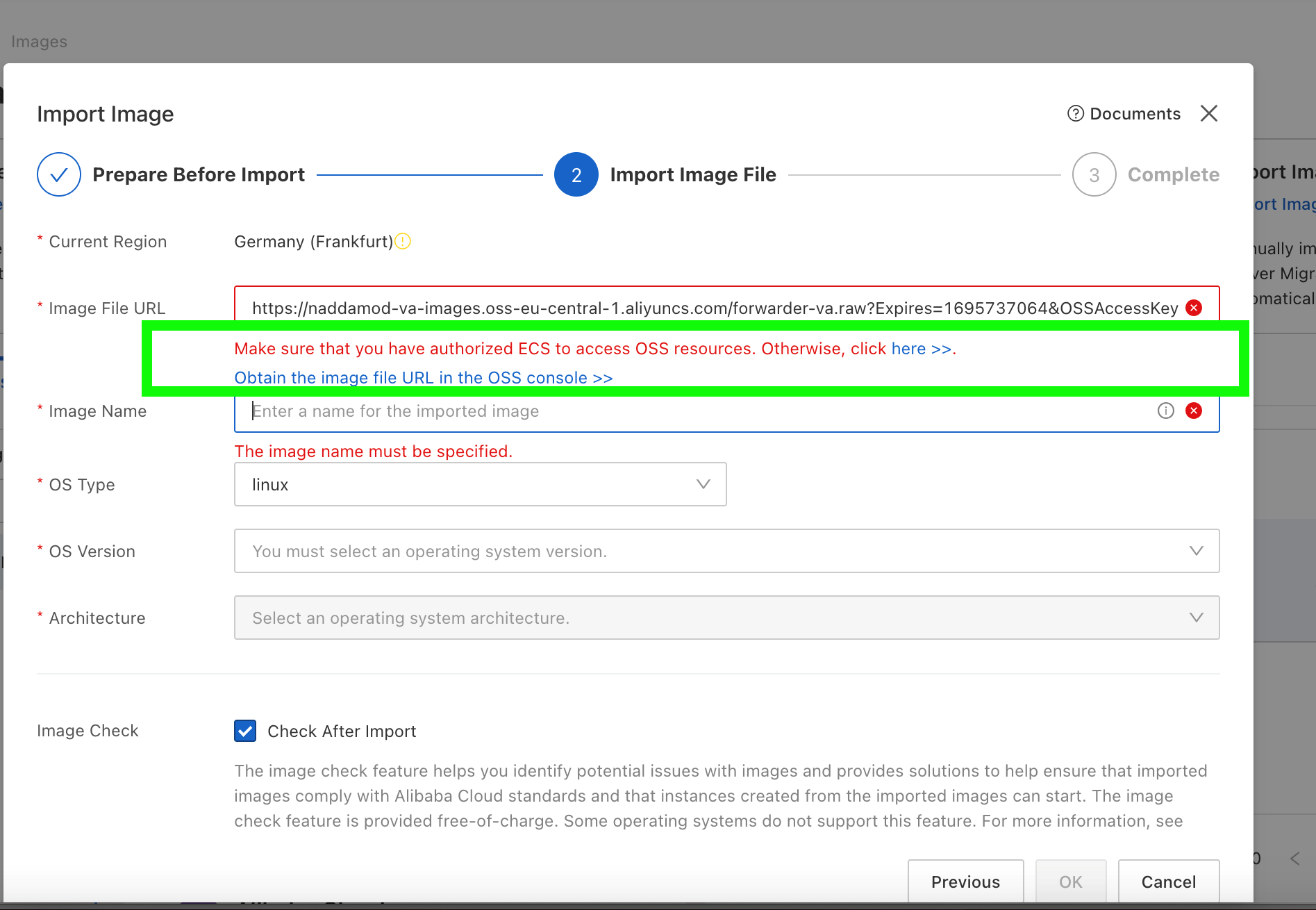
Task: Select the Complete step label
Action: coord(1174,174)
